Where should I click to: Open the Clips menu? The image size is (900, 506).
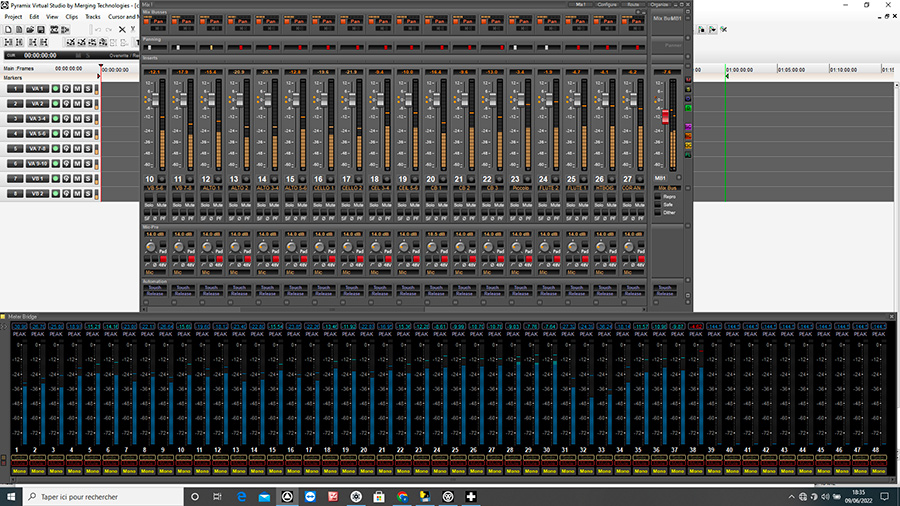(72, 17)
